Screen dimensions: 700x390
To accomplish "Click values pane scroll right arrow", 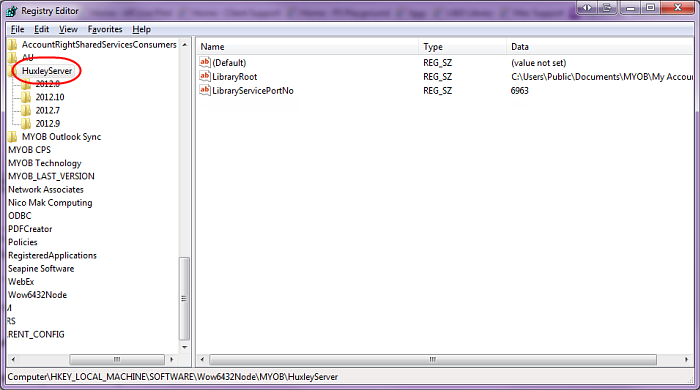I will [x=687, y=359].
